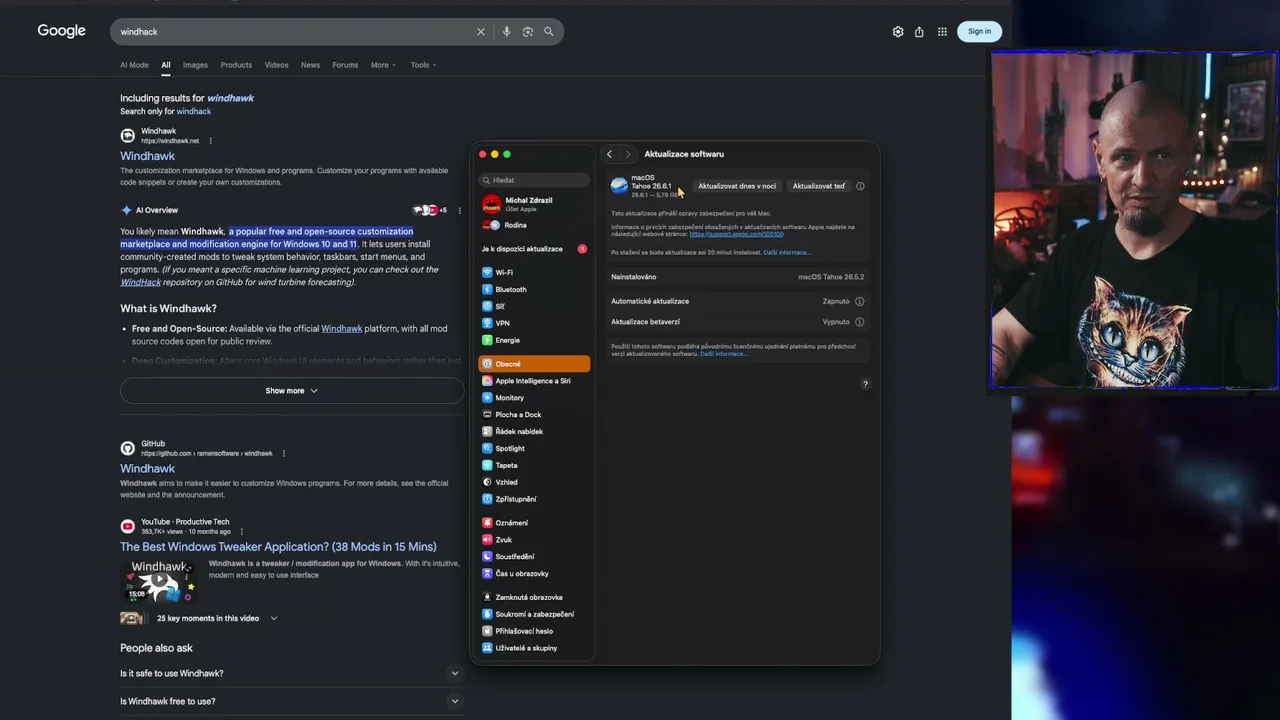
Task: Select Zvuk sound settings
Action: (534, 540)
